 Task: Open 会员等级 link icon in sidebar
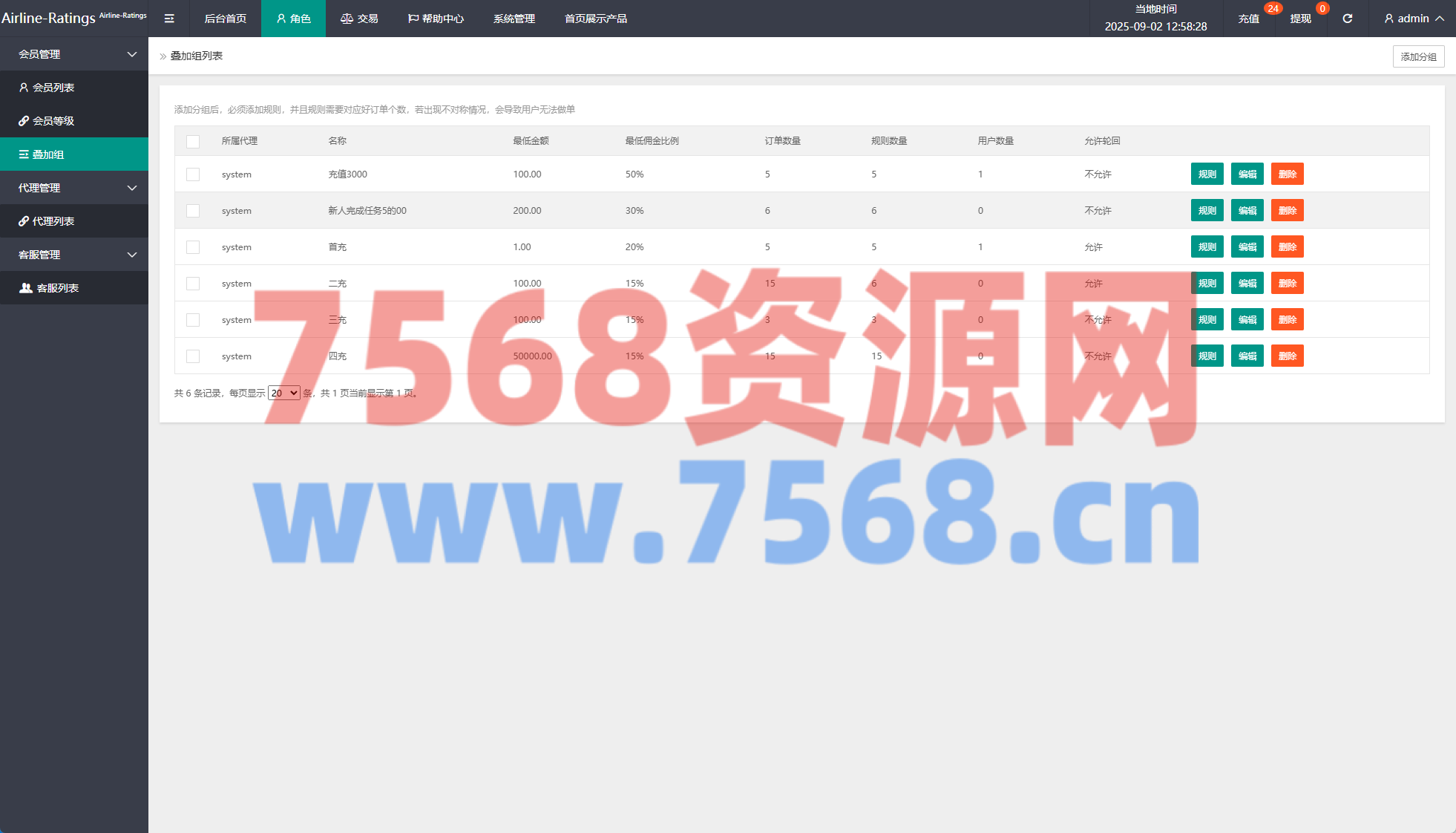[x=24, y=121]
